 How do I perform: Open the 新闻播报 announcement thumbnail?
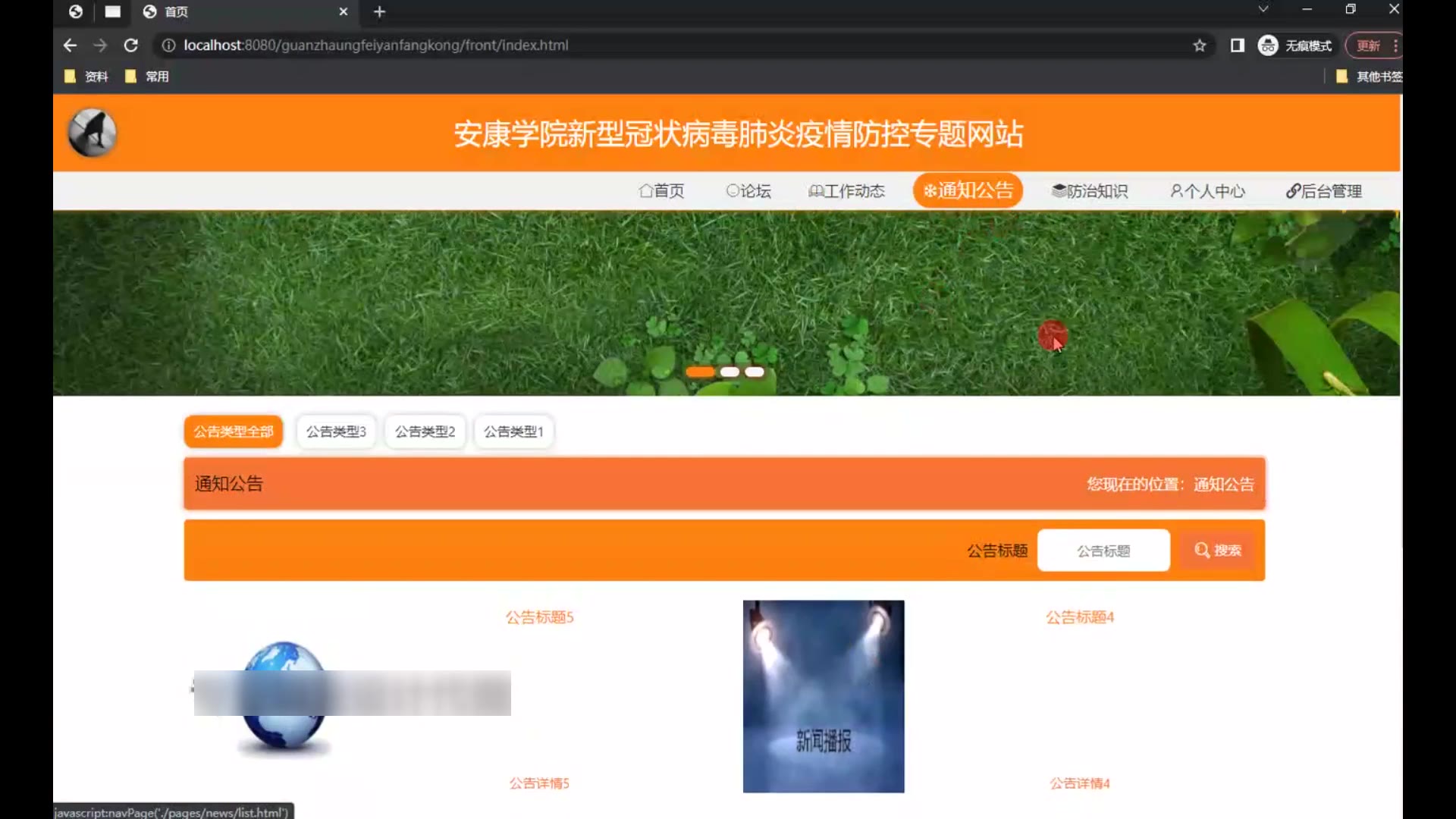click(823, 696)
